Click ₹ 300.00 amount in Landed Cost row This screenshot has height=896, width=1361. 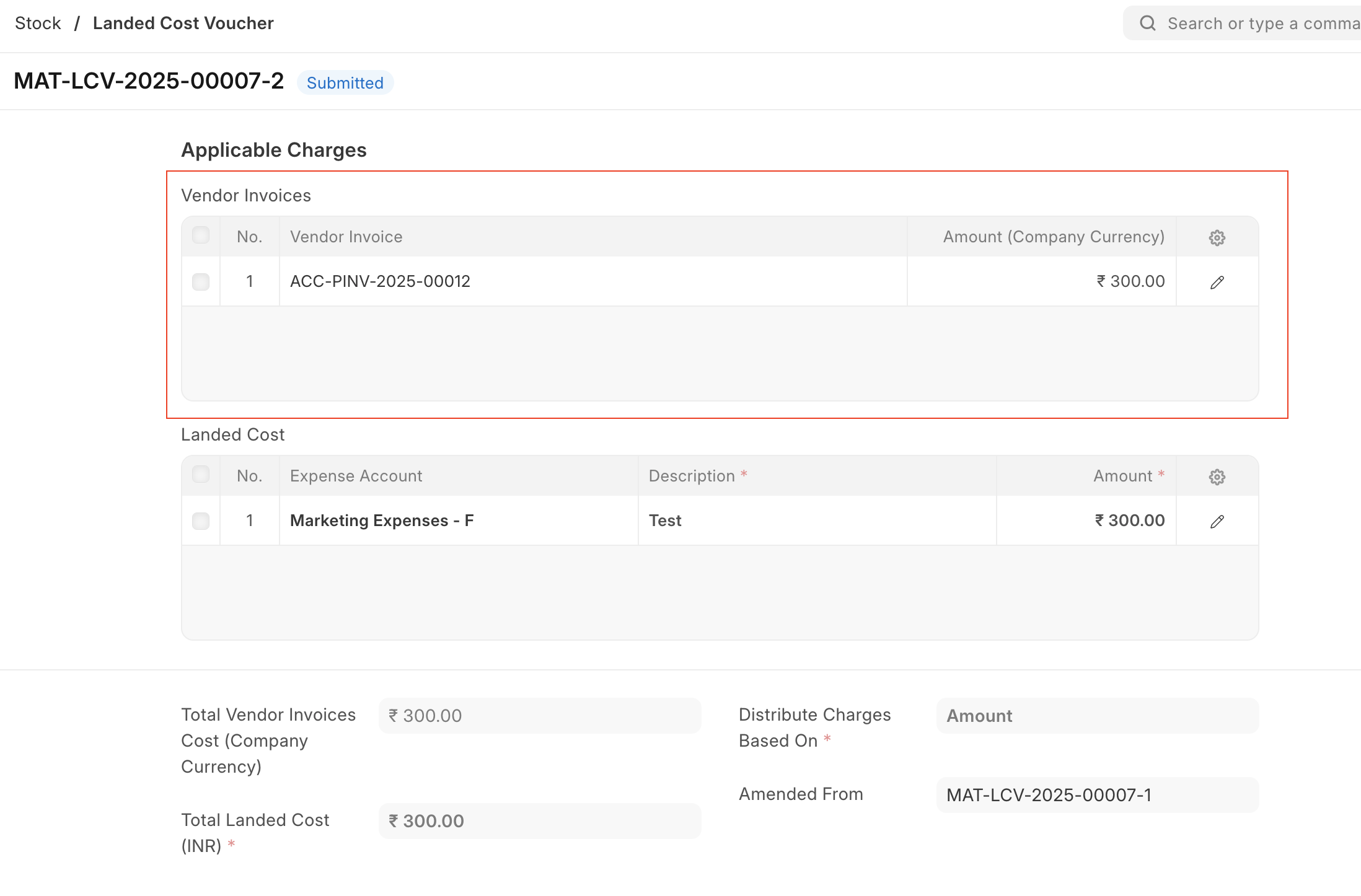click(1086, 520)
